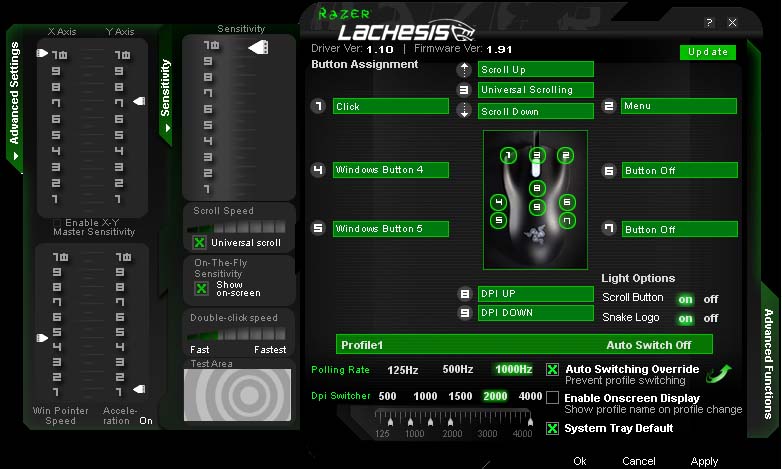Select button 2 circle on mouse diagram
The height and width of the screenshot is (469, 782).
pyautogui.click(x=565, y=155)
